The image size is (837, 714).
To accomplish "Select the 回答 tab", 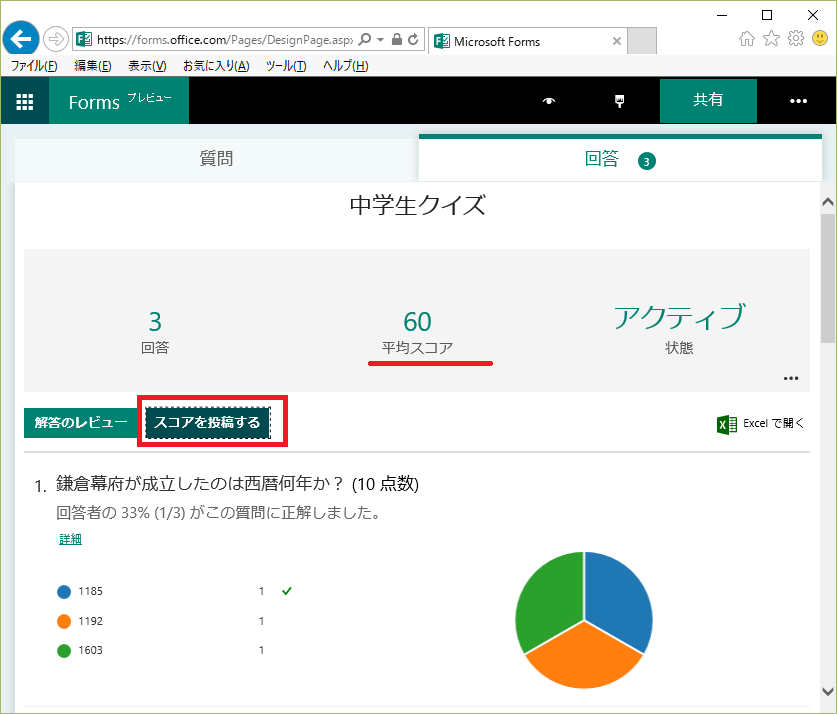I will [x=602, y=159].
